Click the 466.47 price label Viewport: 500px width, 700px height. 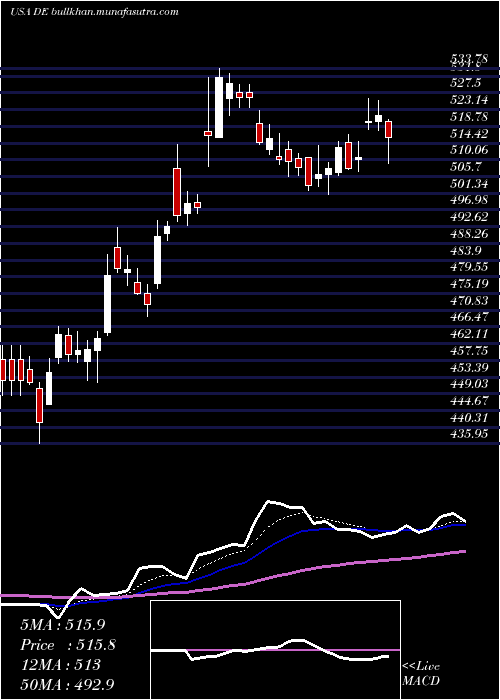(x=469, y=317)
